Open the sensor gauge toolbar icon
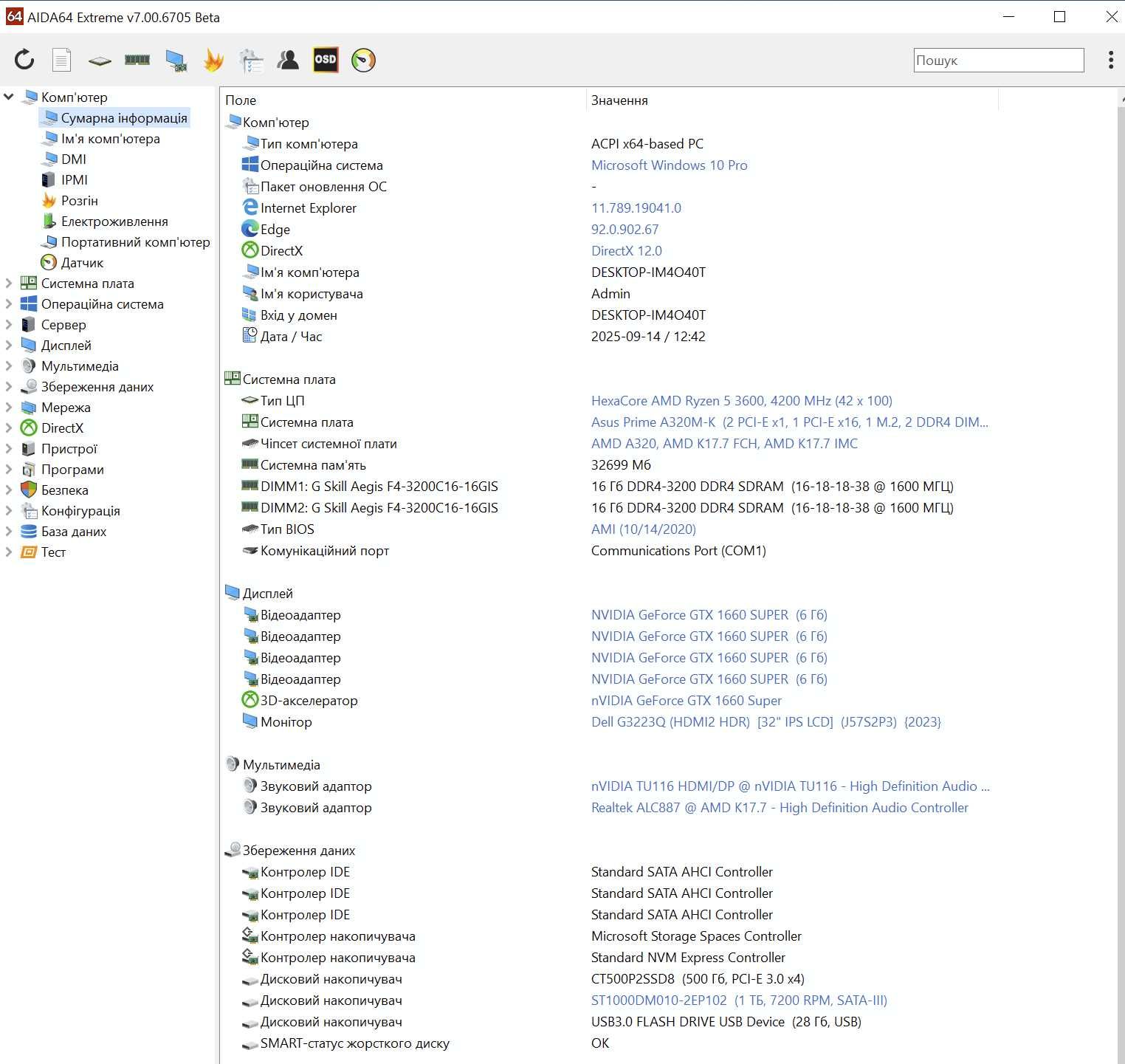The image size is (1125, 1064). point(363,60)
